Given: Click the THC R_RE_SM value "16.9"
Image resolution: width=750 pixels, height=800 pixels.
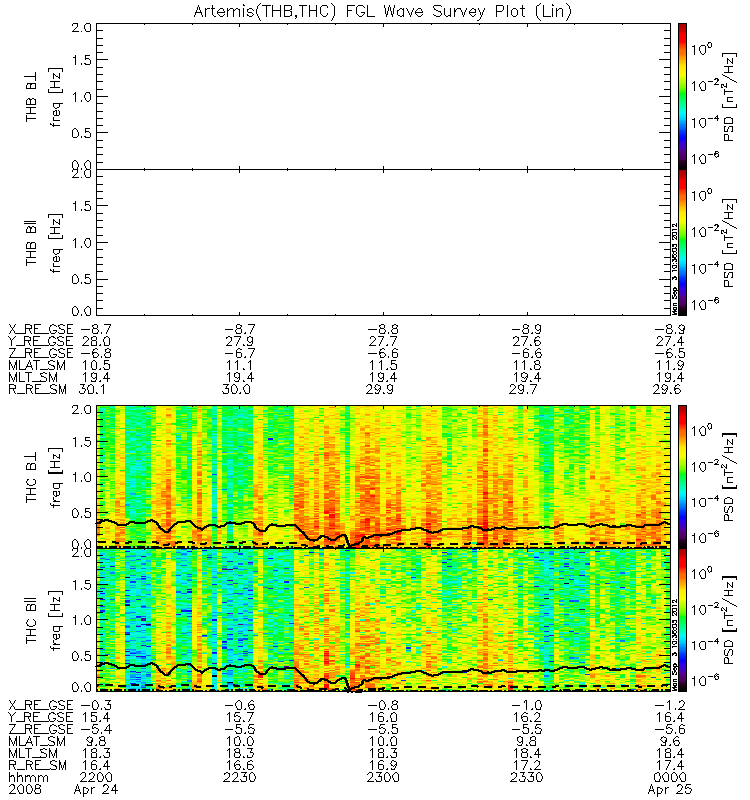Looking at the screenshot, I should 383,765.
